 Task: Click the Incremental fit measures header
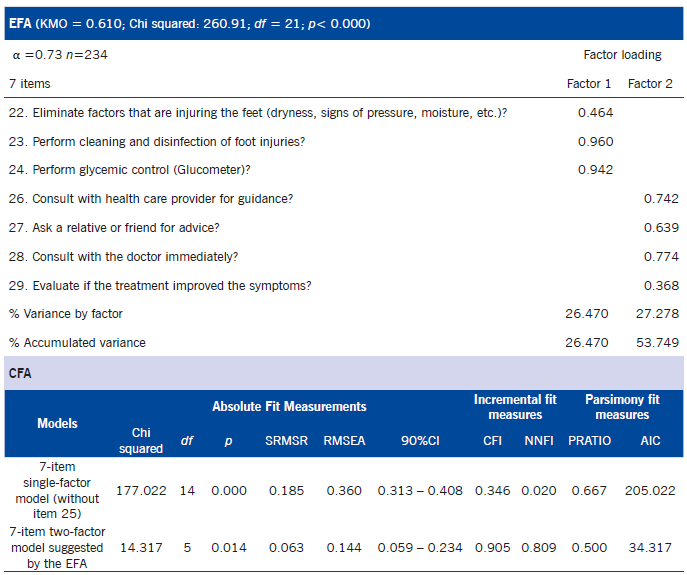(x=515, y=407)
